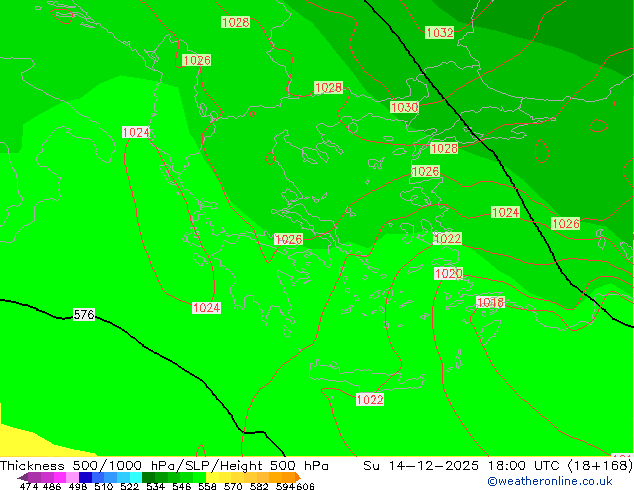Click the 522 legend value
The height and width of the screenshot is (490, 634).
[129, 486]
